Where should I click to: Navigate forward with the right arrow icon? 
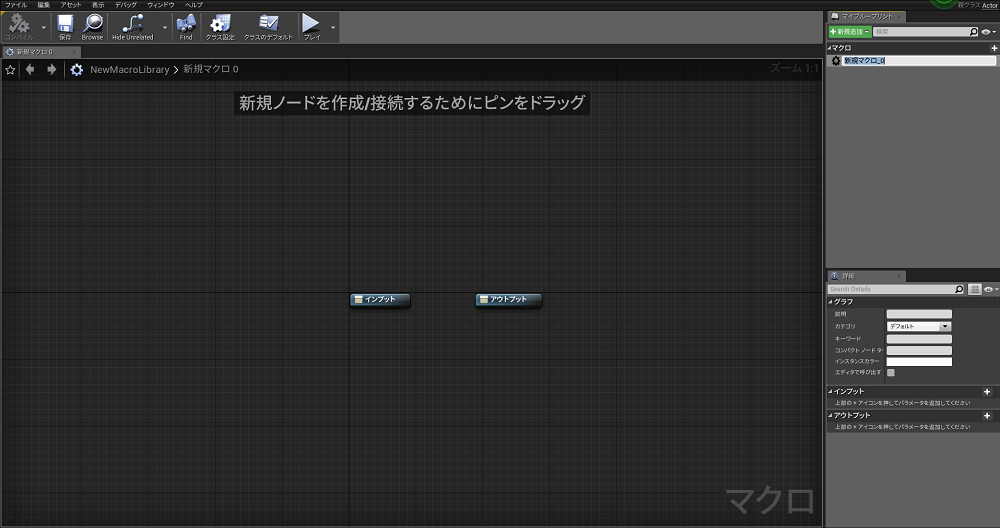click(52, 70)
